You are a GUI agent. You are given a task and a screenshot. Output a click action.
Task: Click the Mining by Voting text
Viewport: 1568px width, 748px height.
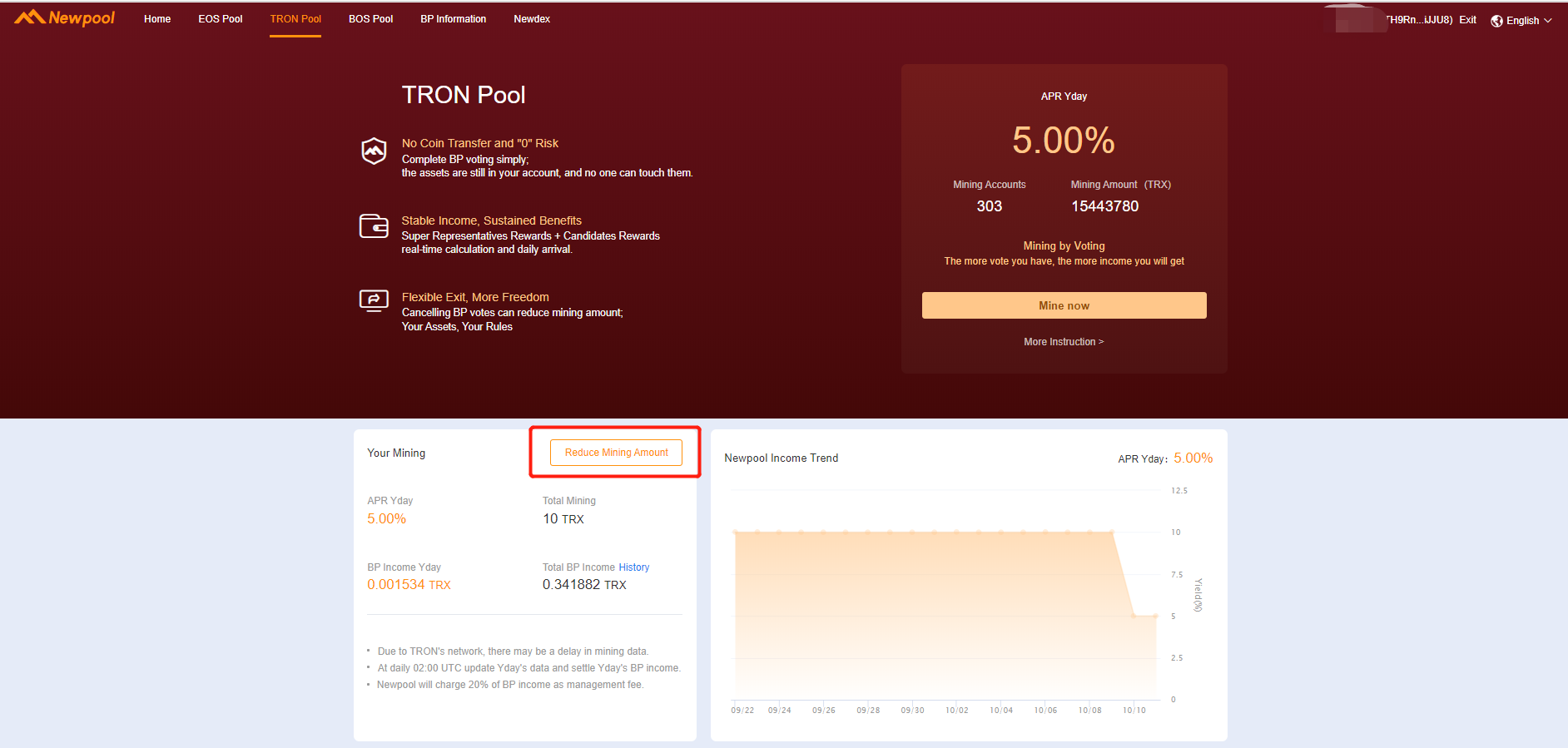(1064, 246)
